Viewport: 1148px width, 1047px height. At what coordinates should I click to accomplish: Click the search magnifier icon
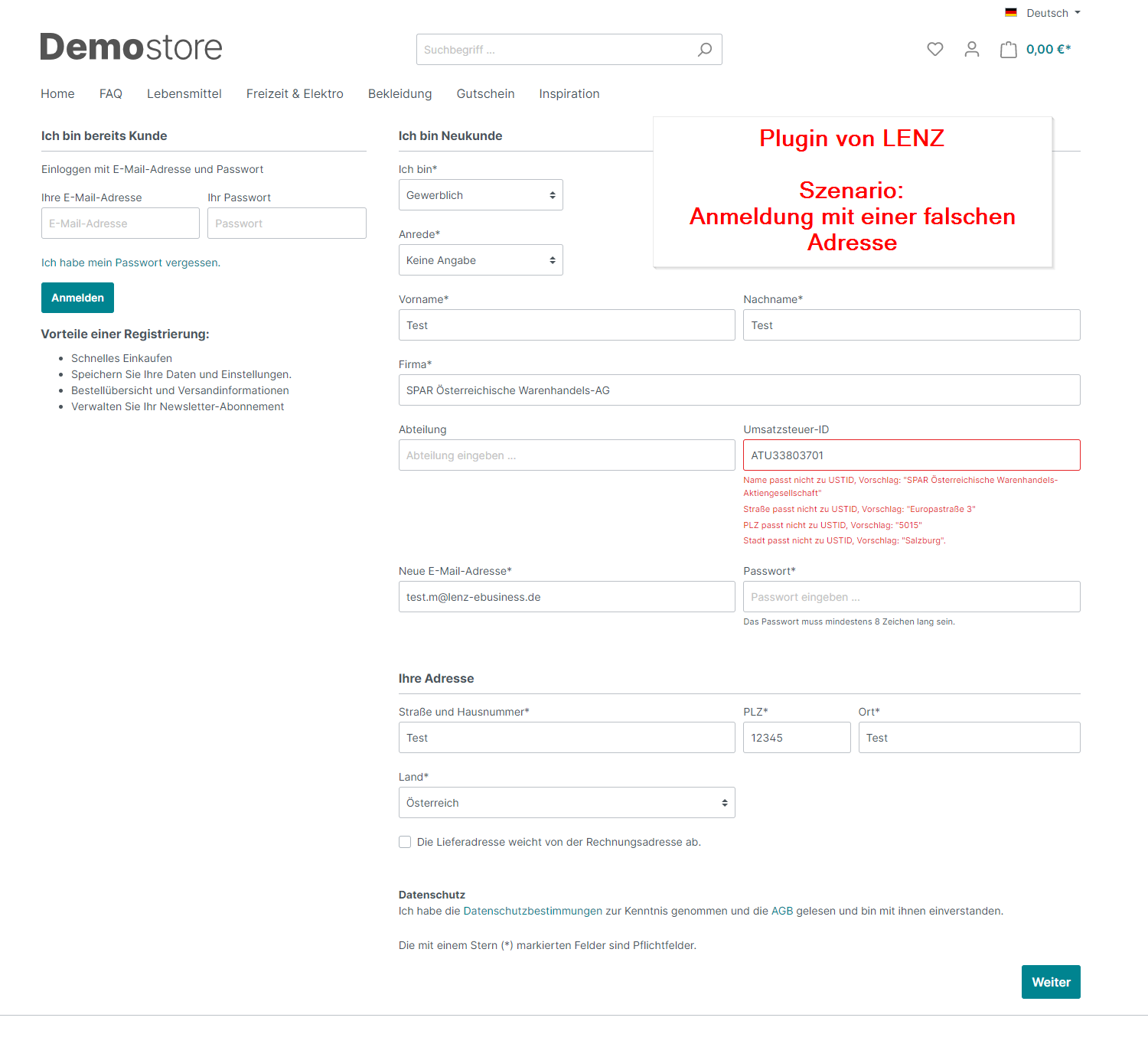704,50
